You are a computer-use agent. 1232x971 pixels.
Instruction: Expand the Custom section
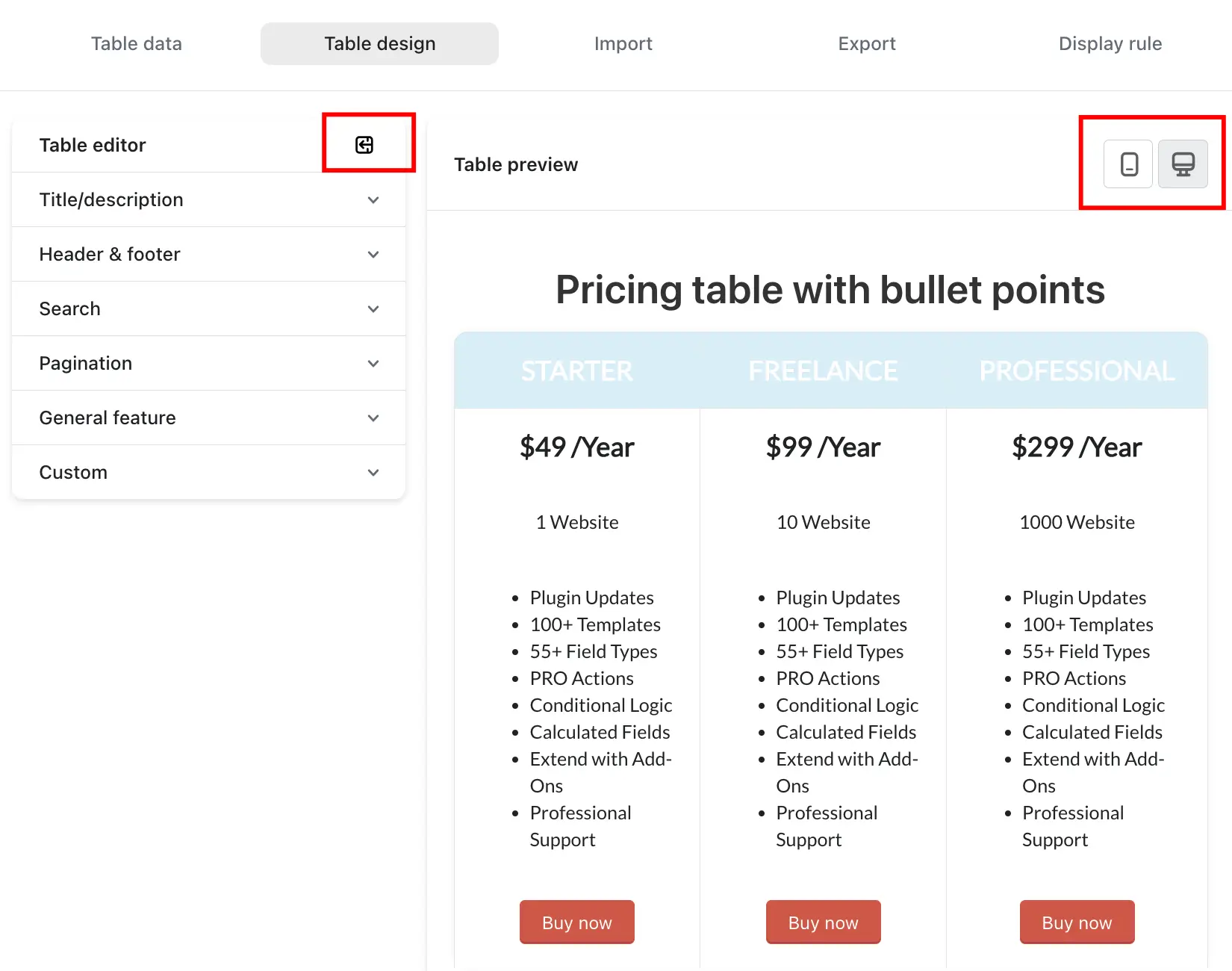209,472
